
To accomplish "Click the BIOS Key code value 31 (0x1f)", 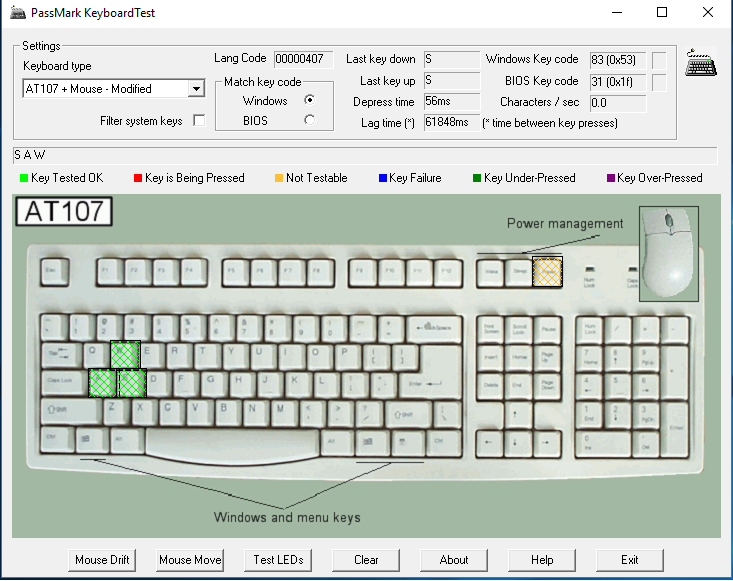I will point(618,82).
